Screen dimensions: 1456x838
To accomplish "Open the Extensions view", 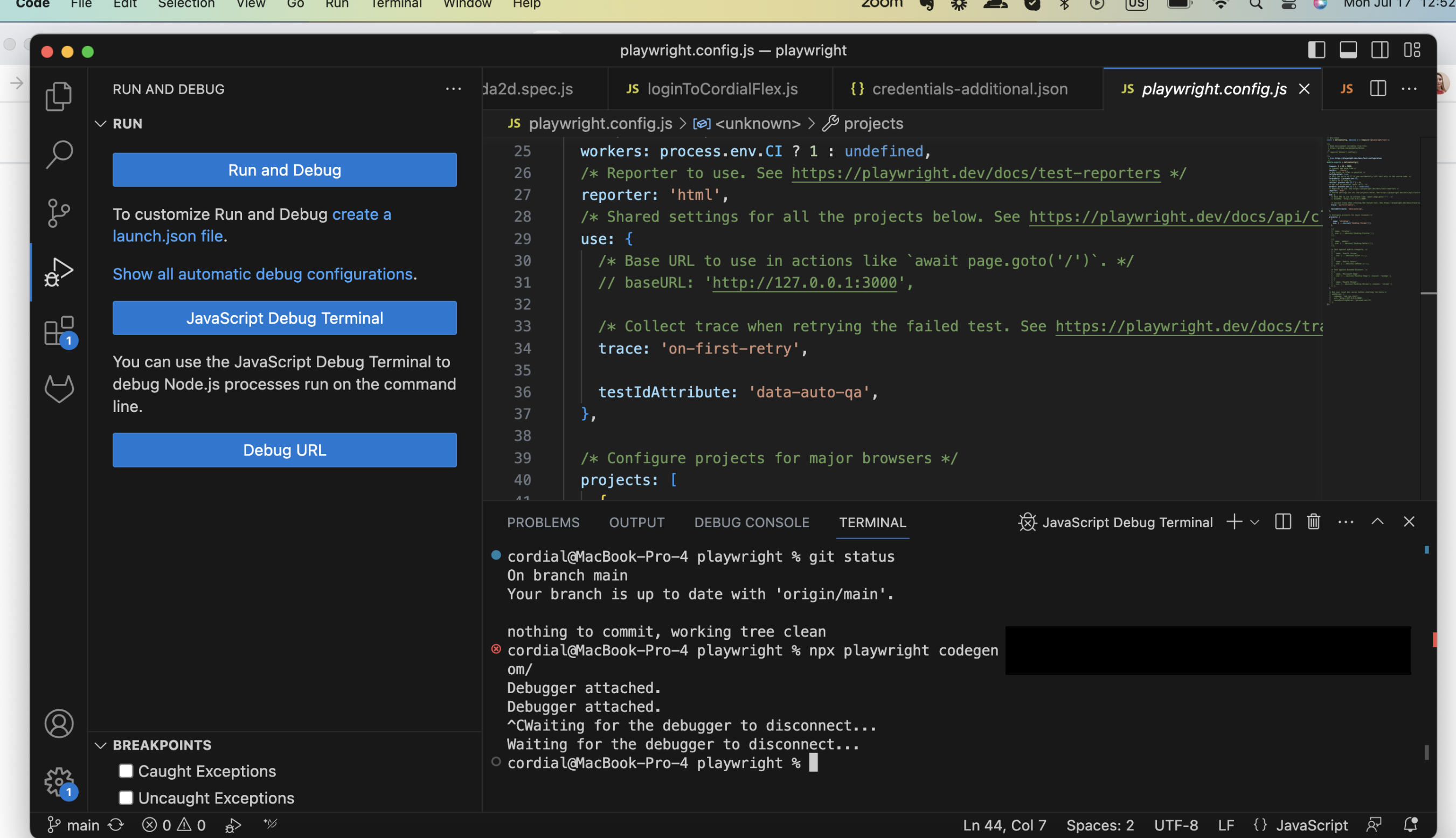I will tap(58, 331).
